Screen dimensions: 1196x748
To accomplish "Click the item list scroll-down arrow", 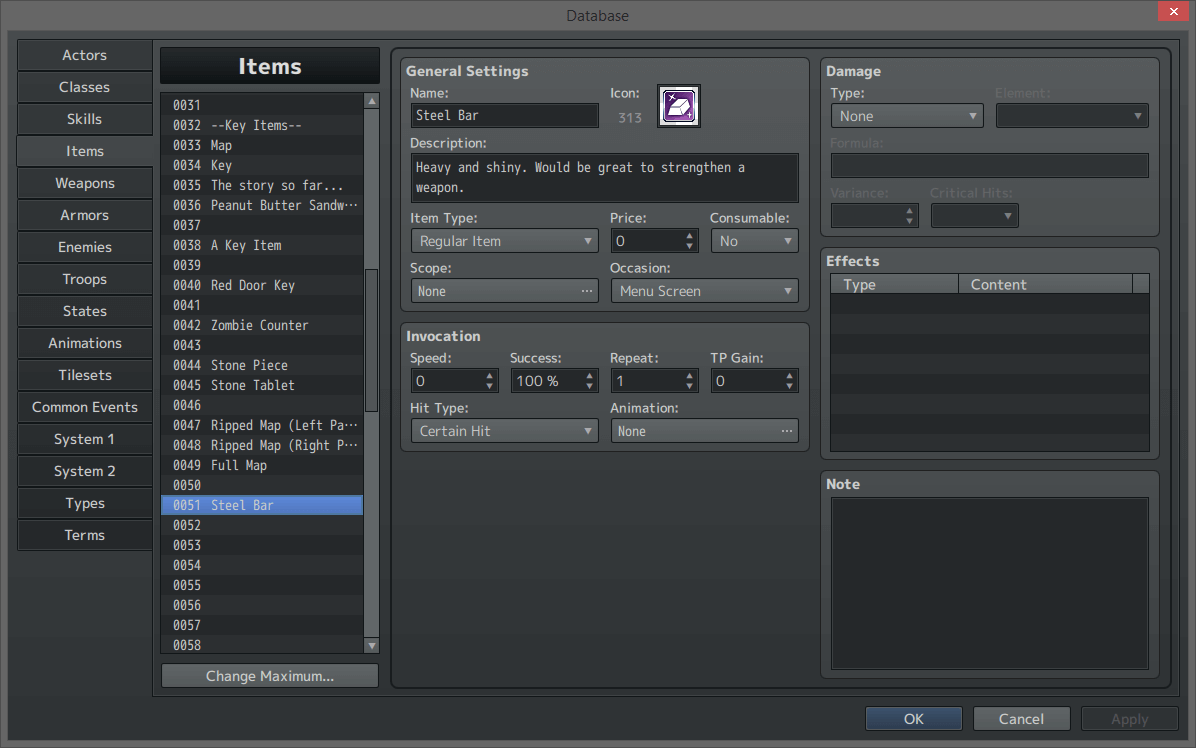I will [x=371, y=646].
